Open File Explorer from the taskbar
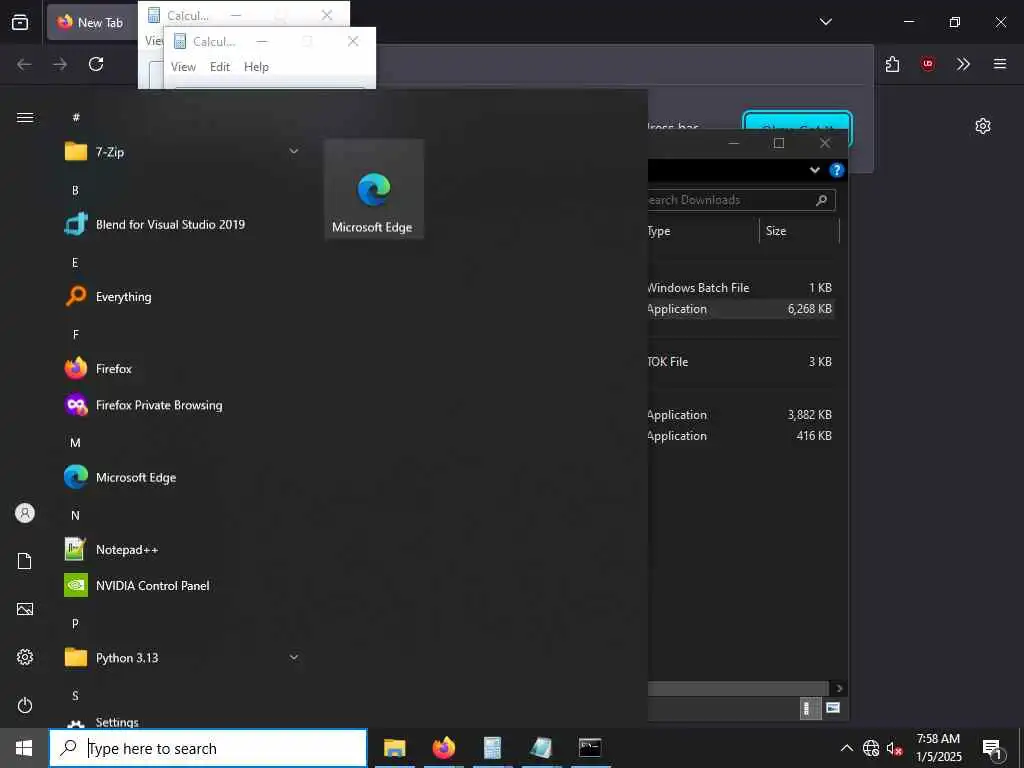Viewport: 1024px width, 768px height. pos(394,748)
